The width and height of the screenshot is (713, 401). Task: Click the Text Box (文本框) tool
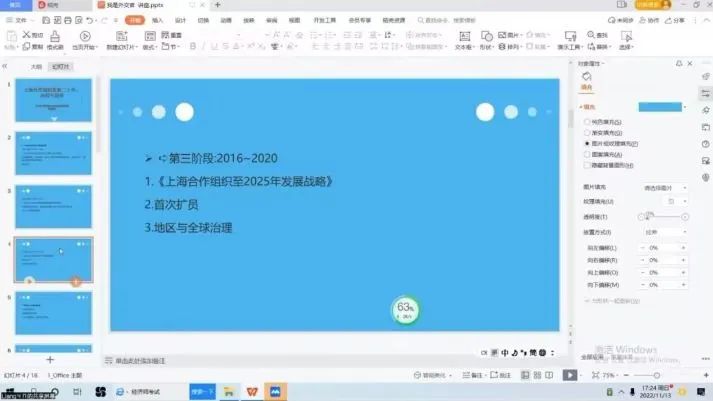[463, 41]
